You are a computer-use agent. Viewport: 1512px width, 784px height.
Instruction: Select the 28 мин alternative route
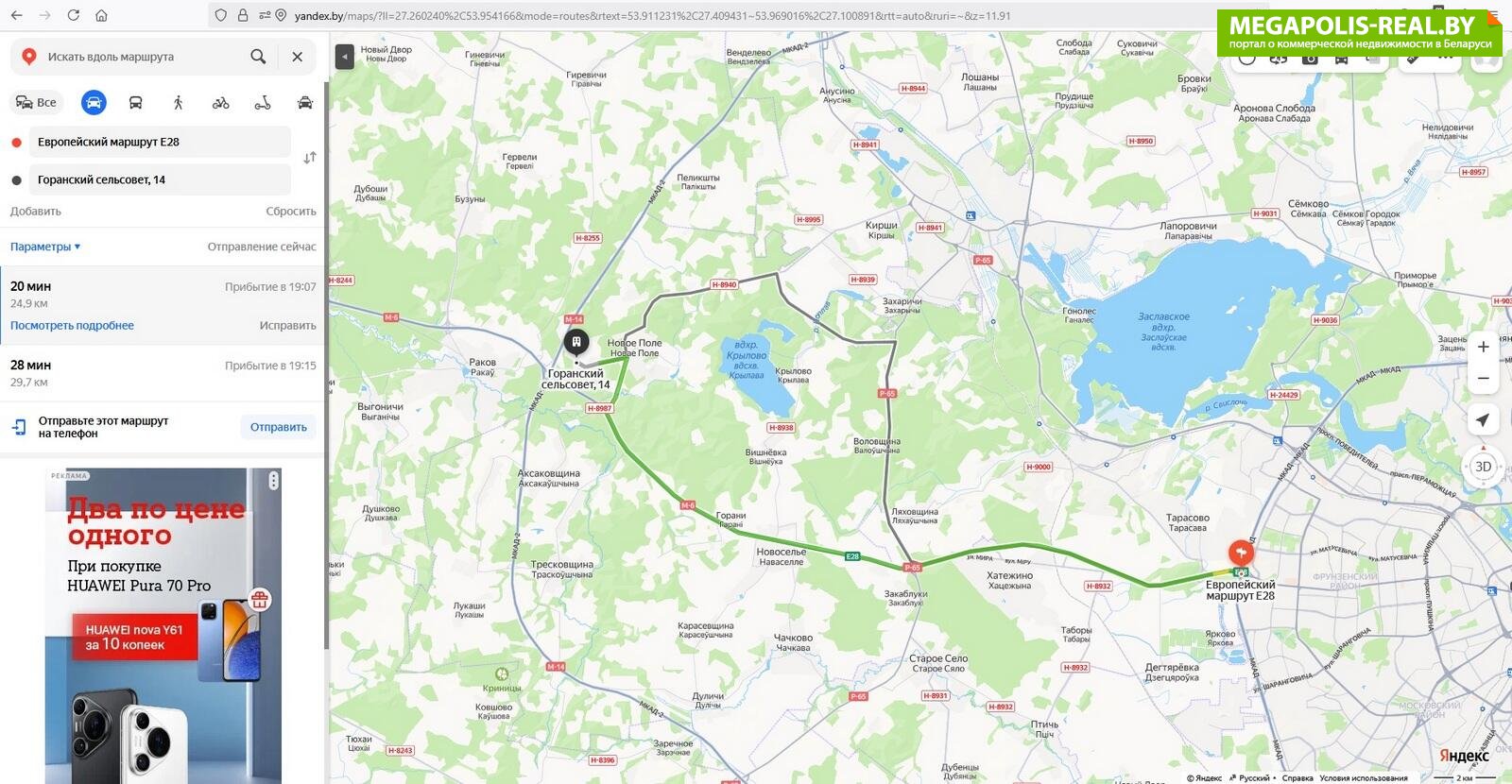(x=163, y=373)
